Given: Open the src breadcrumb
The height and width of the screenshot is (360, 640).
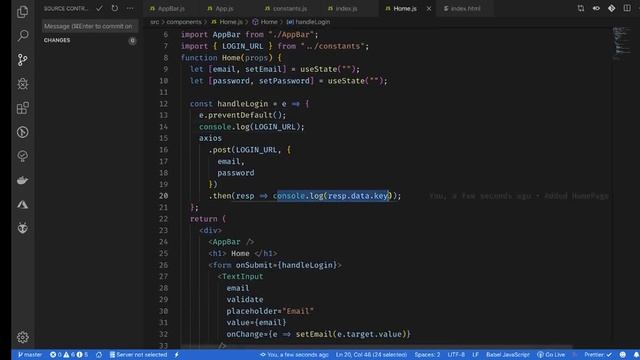Looking at the screenshot, I should pyautogui.click(x=154, y=22).
